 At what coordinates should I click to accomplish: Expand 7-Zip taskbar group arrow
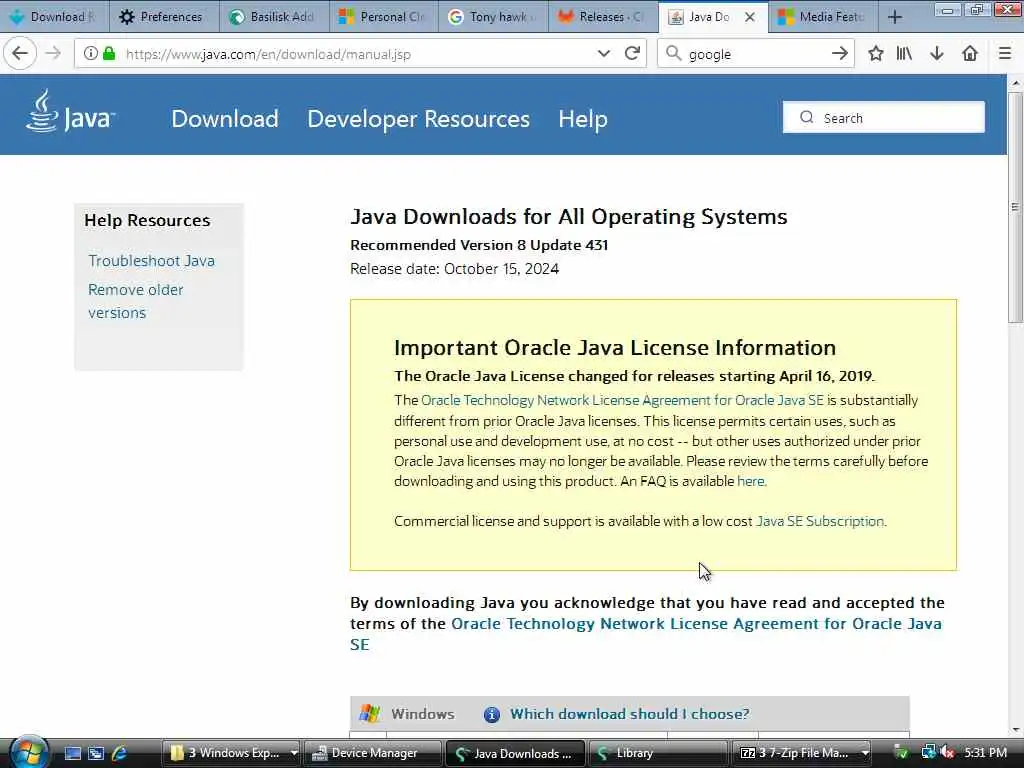865,754
